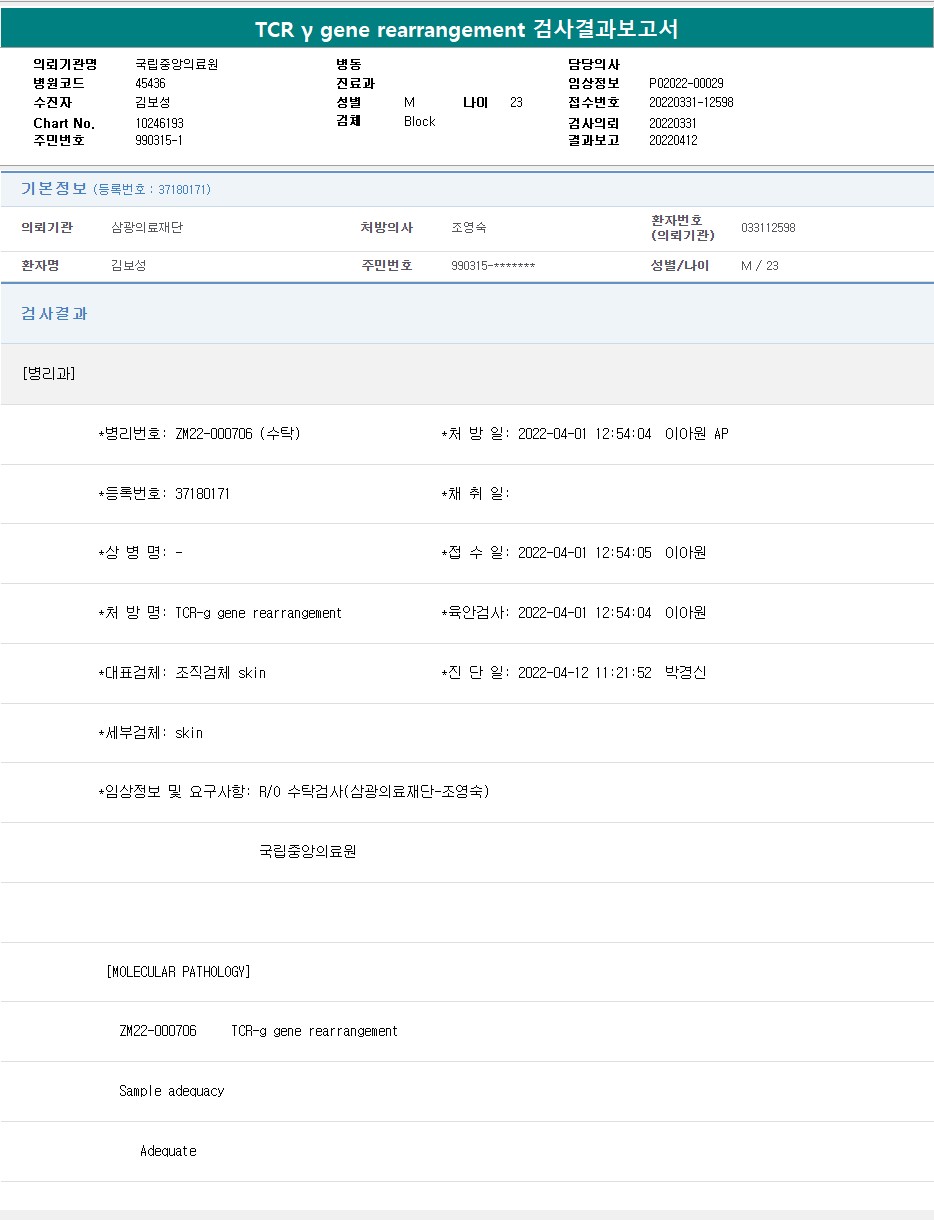Select the 검사결과 section header
The height and width of the screenshot is (1220, 934).
pyautogui.click(x=54, y=314)
